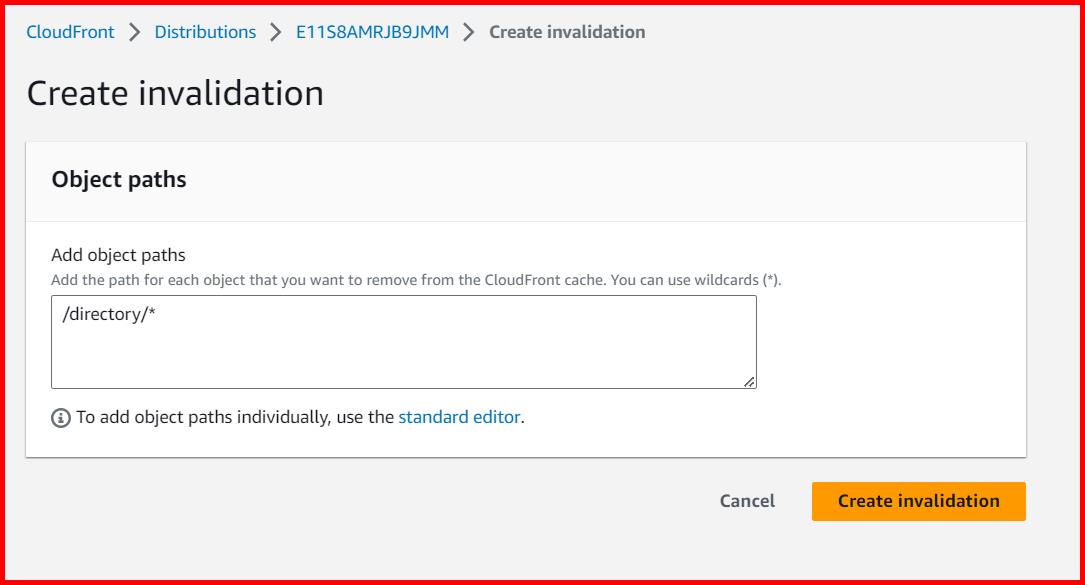Image resolution: width=1085 pixels, height=585 pixels.
Task: Select the Create invalidation breadcrumb label
Action: 564,31
